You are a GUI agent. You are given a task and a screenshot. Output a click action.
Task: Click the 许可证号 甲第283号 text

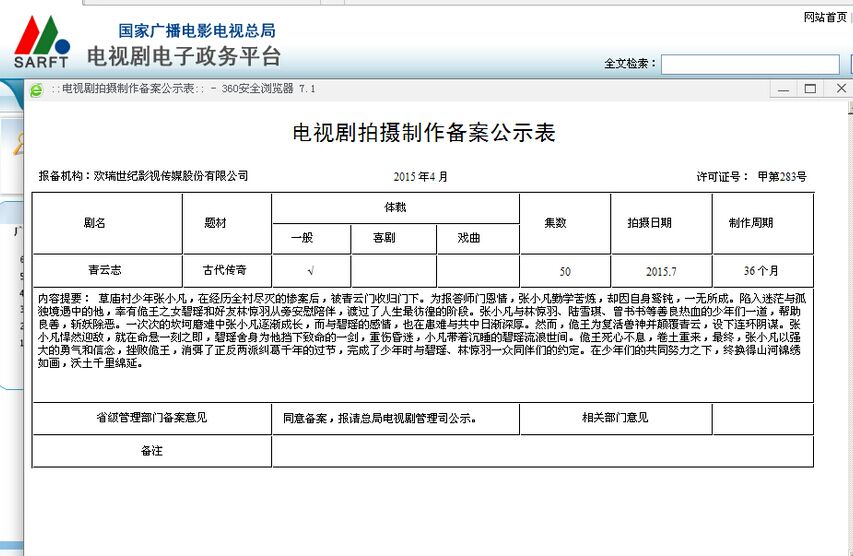pyautogui.click(x=751, y=176)
